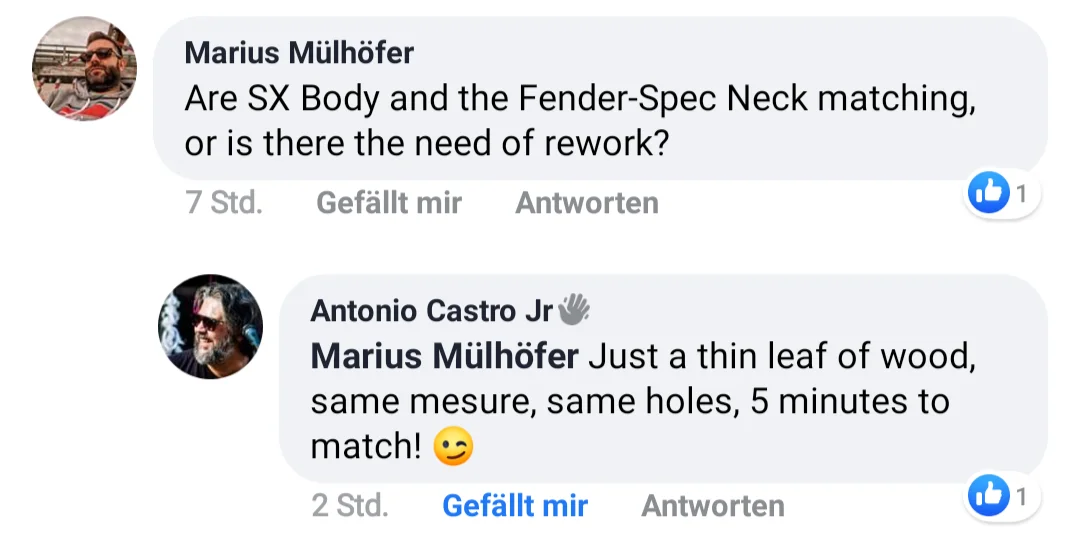
Task: Click the bold Marius Mülhöfer mention in reply
Action: [444, 357]
